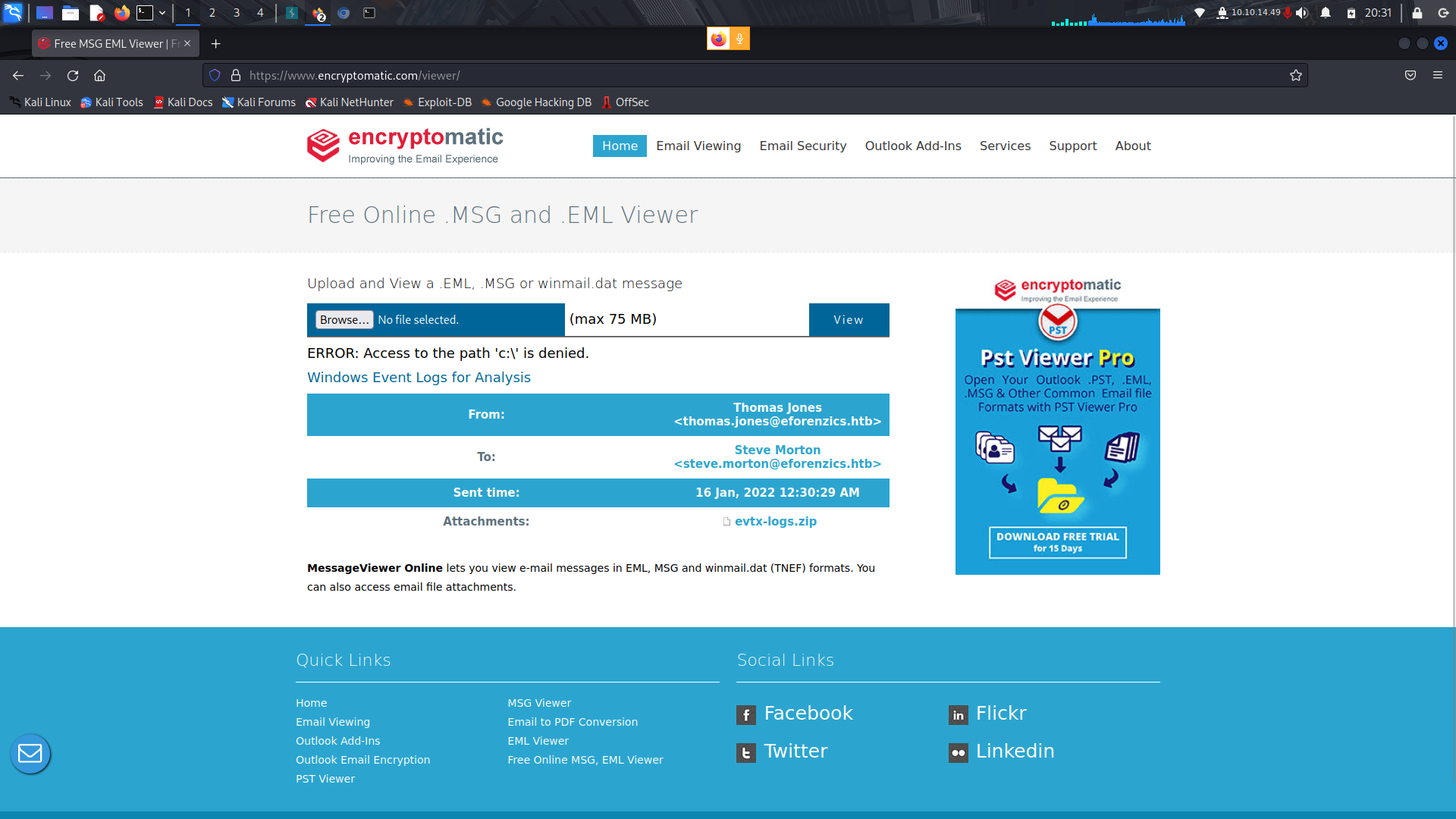The height and width of the screenshot is (819, 1456).
Task: Click the Facebook social icon
Action: [x=746, y=714]
